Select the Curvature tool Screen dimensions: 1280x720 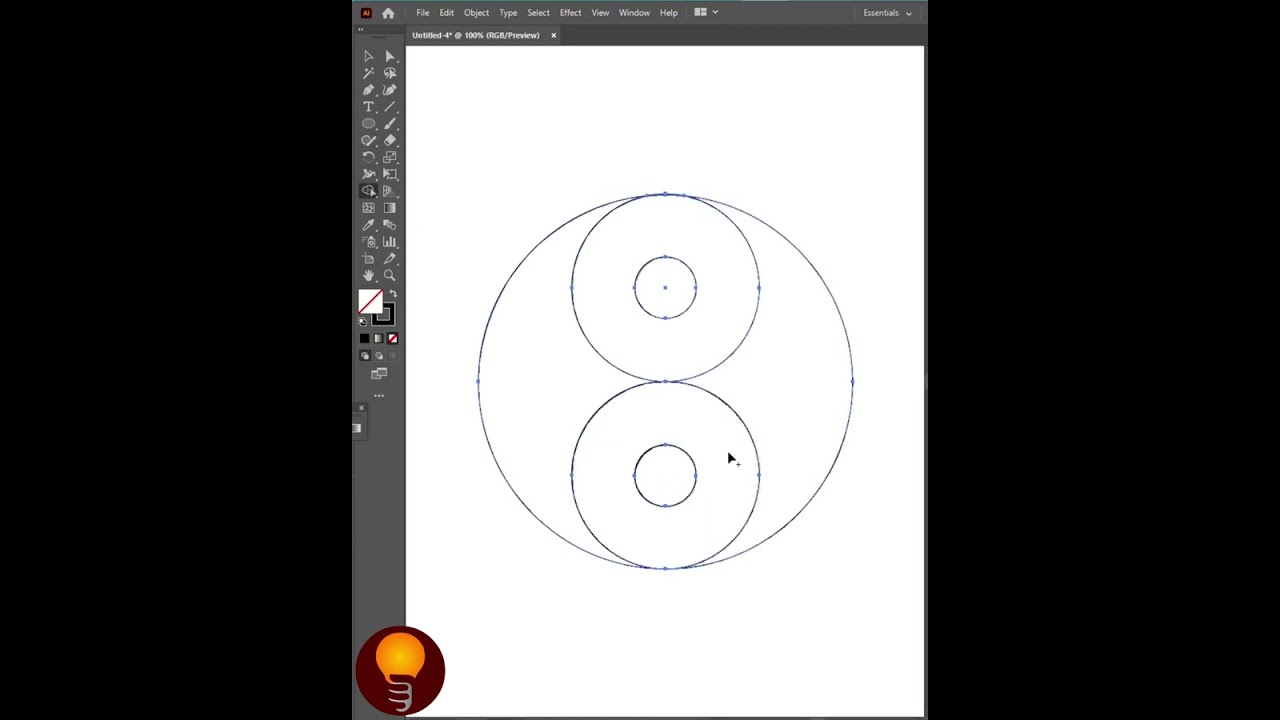click(390, 90)
